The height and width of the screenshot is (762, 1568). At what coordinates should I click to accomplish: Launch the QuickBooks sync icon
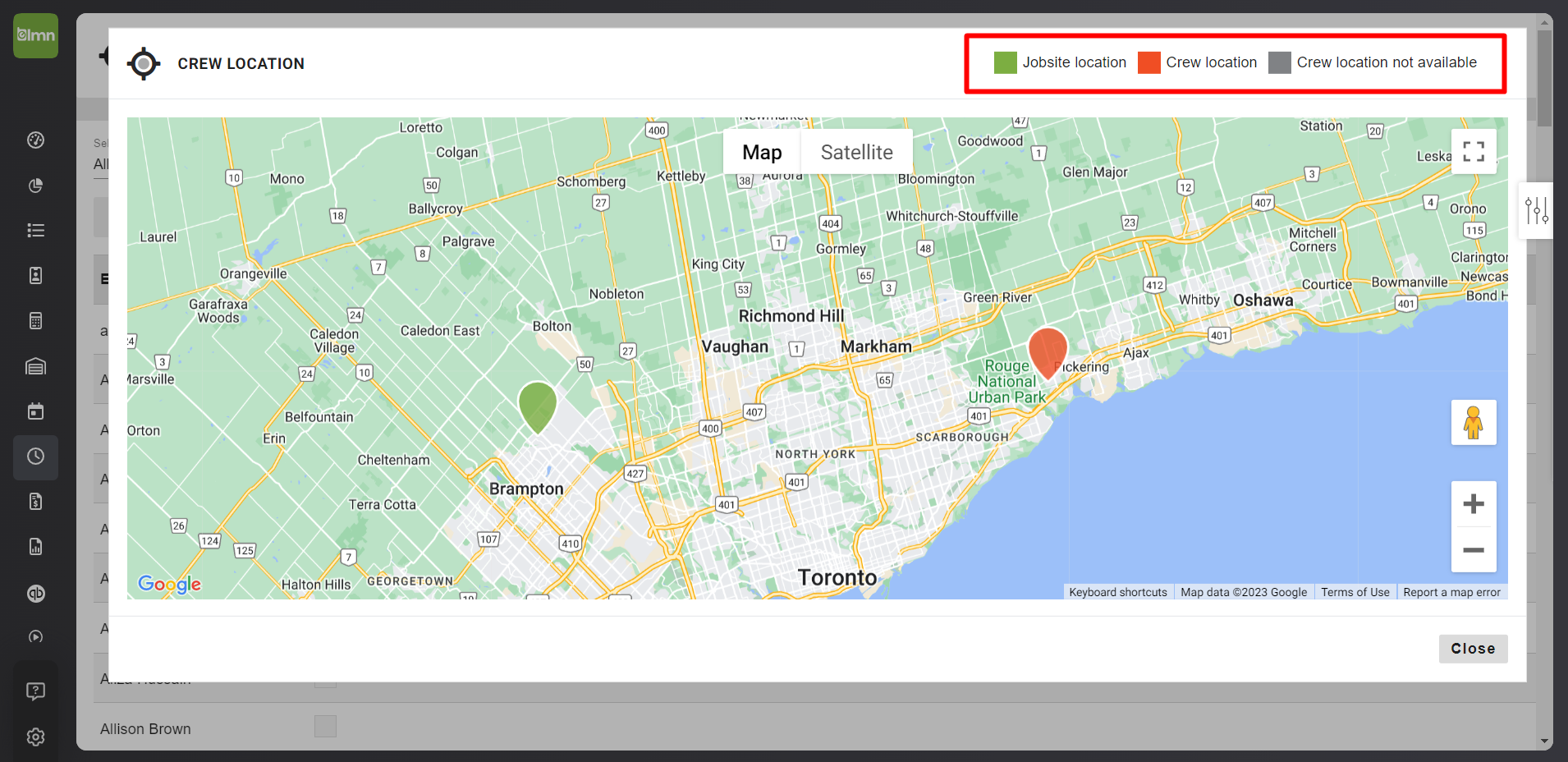[x=35, y=593]
